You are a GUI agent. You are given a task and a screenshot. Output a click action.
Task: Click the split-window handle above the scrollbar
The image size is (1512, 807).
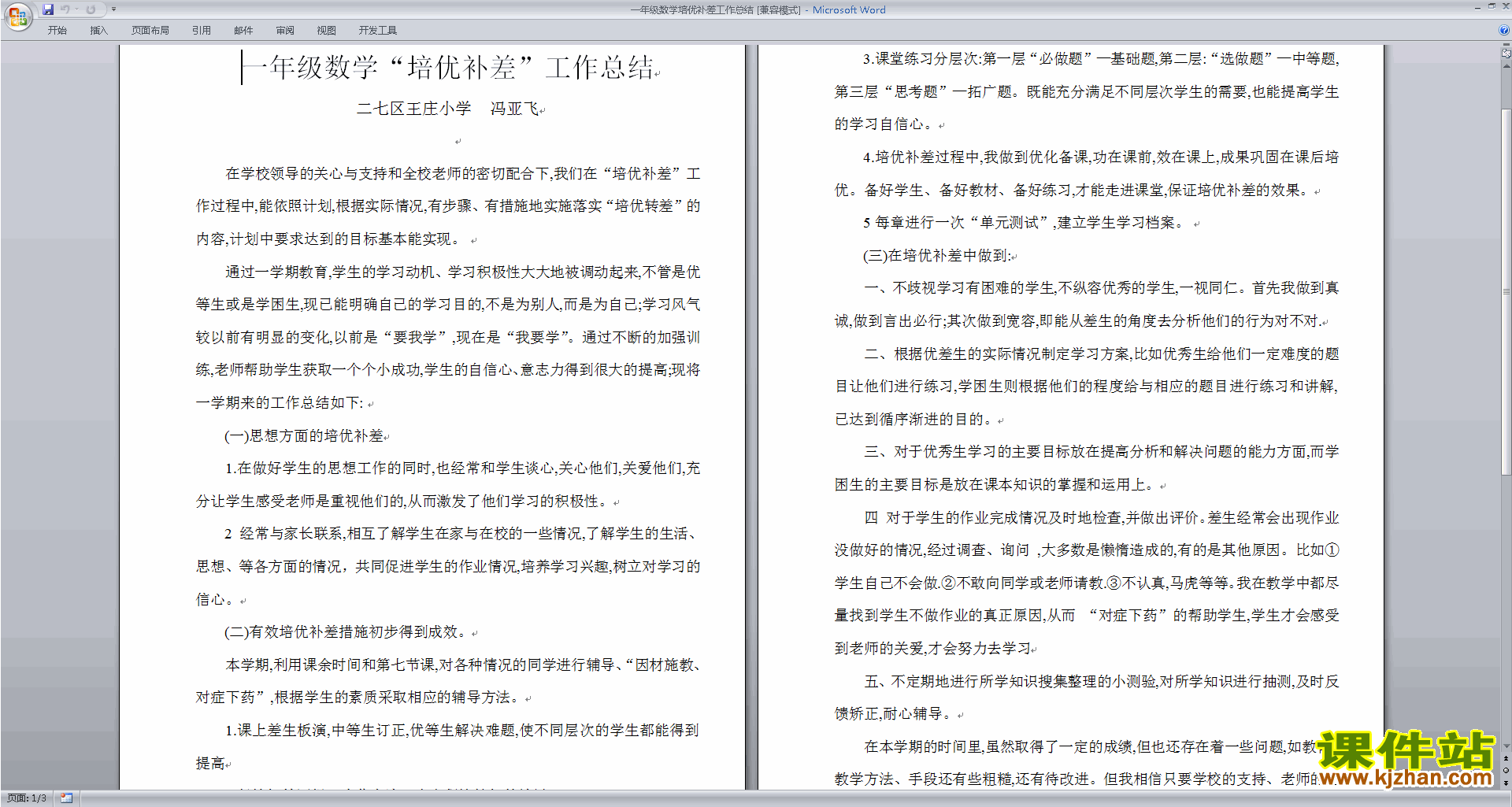click(1506, 46)
